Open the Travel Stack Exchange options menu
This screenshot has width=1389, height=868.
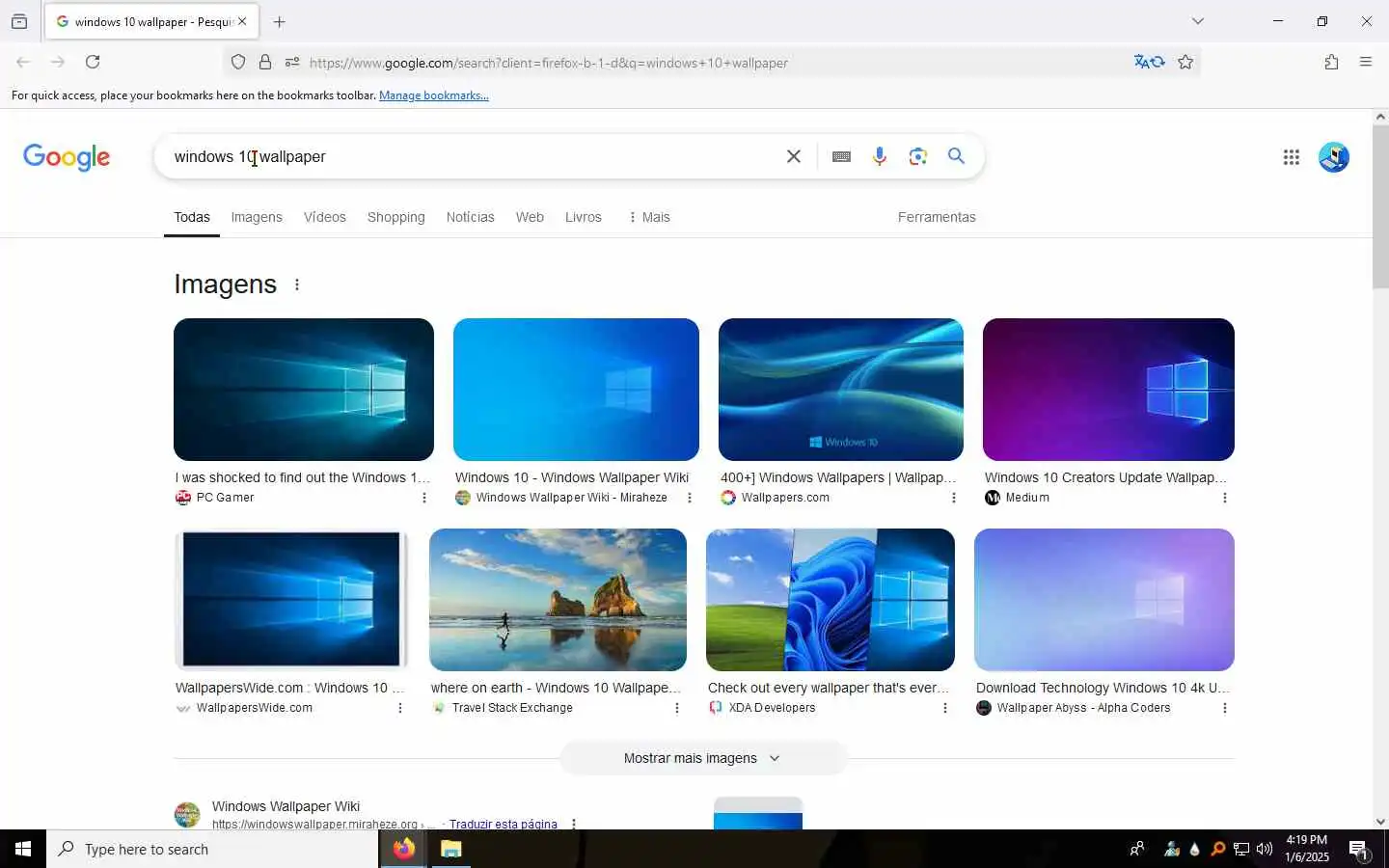click(x=677, y=708)
